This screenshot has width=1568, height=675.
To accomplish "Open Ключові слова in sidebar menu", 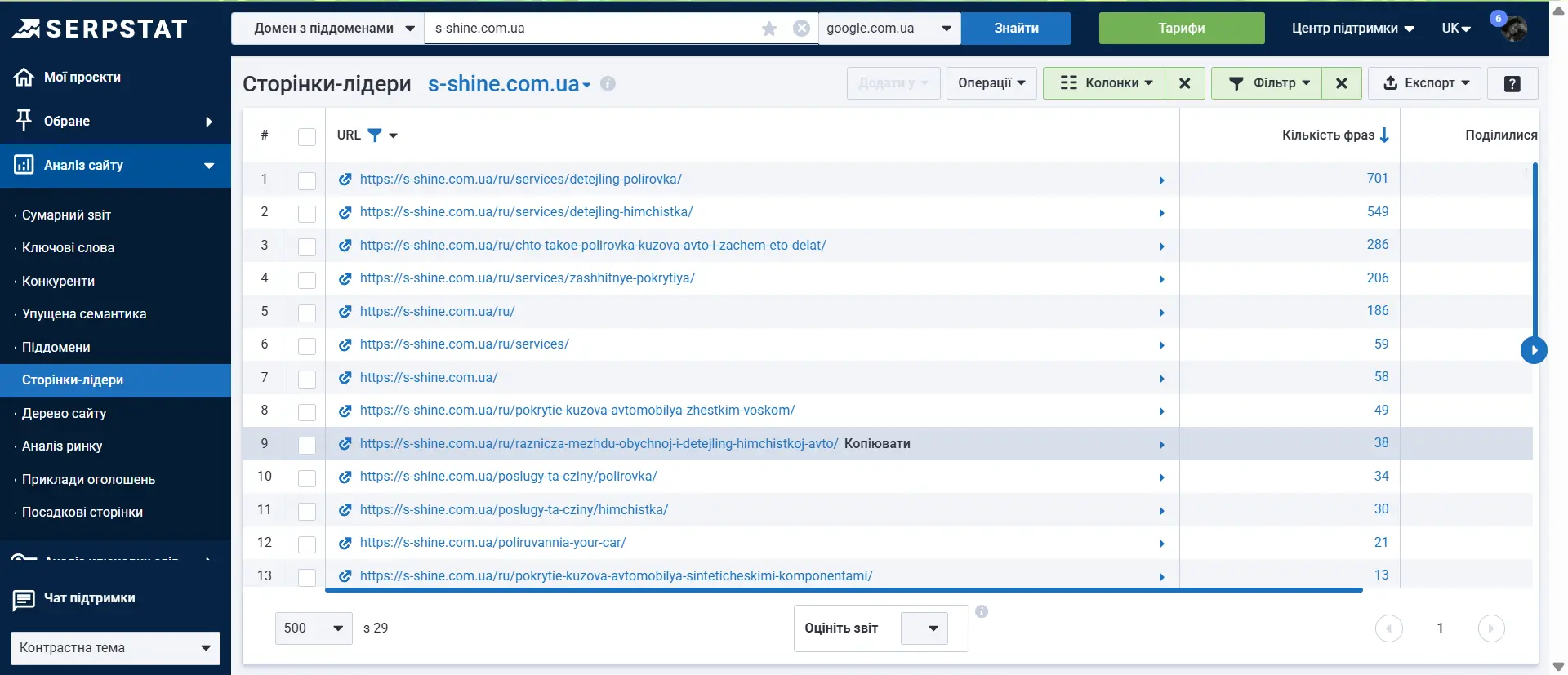I will (x=68, y=248).
